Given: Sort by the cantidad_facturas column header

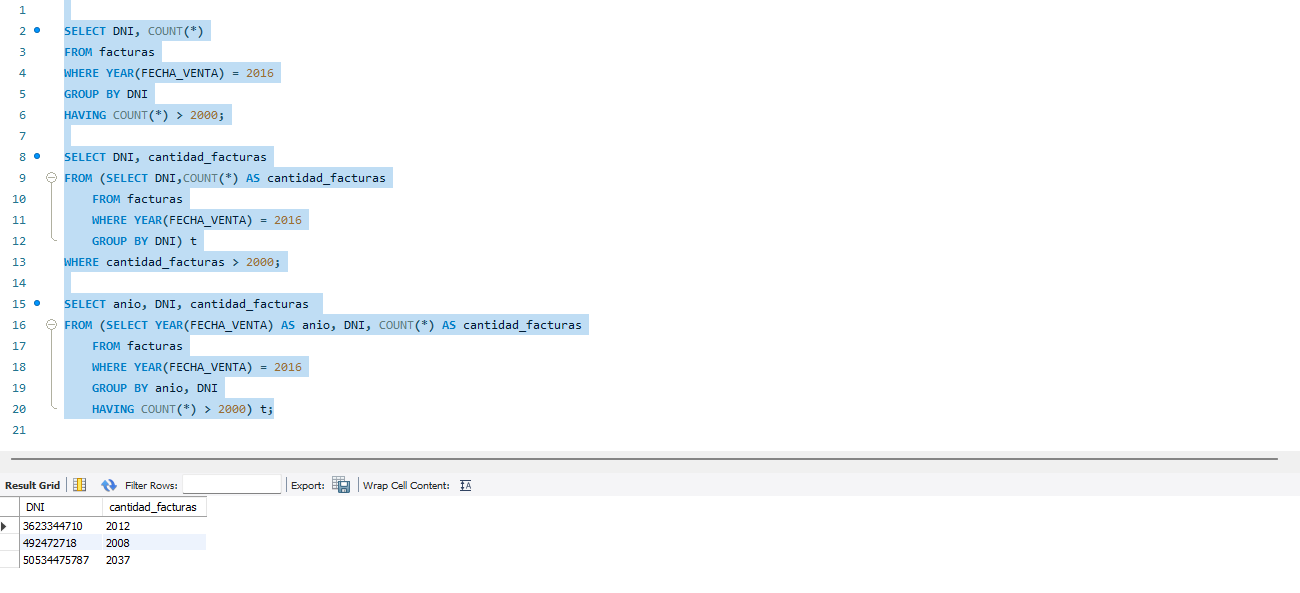Looking at the screenshot, I should pyautogui.click(x=154, y=507).
